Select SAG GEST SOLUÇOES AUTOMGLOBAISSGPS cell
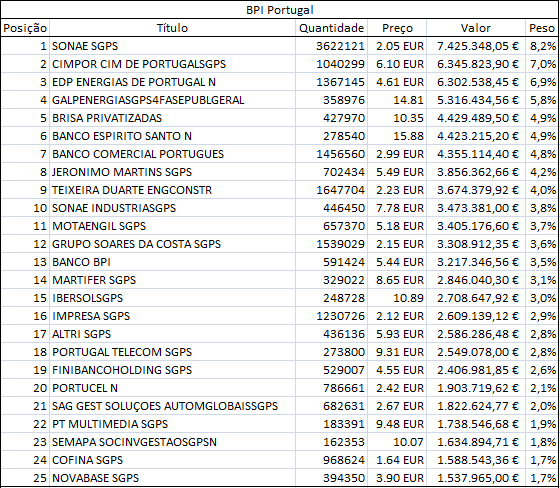 172,406
